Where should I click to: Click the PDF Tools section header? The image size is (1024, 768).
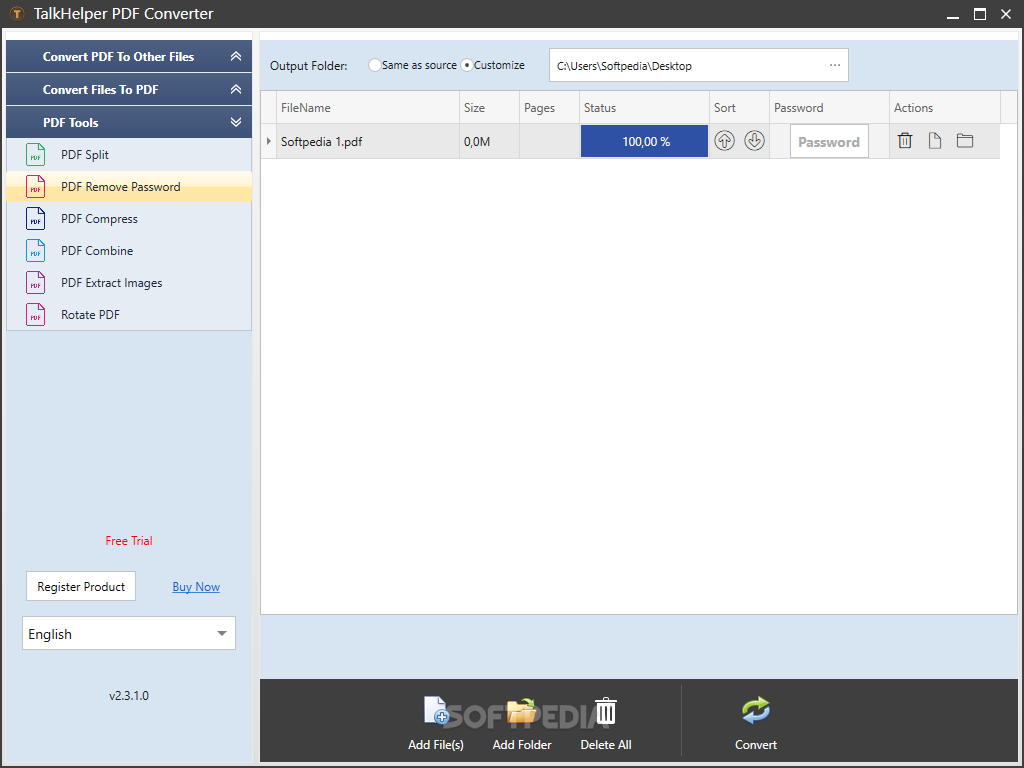click(x=129, y=122)
